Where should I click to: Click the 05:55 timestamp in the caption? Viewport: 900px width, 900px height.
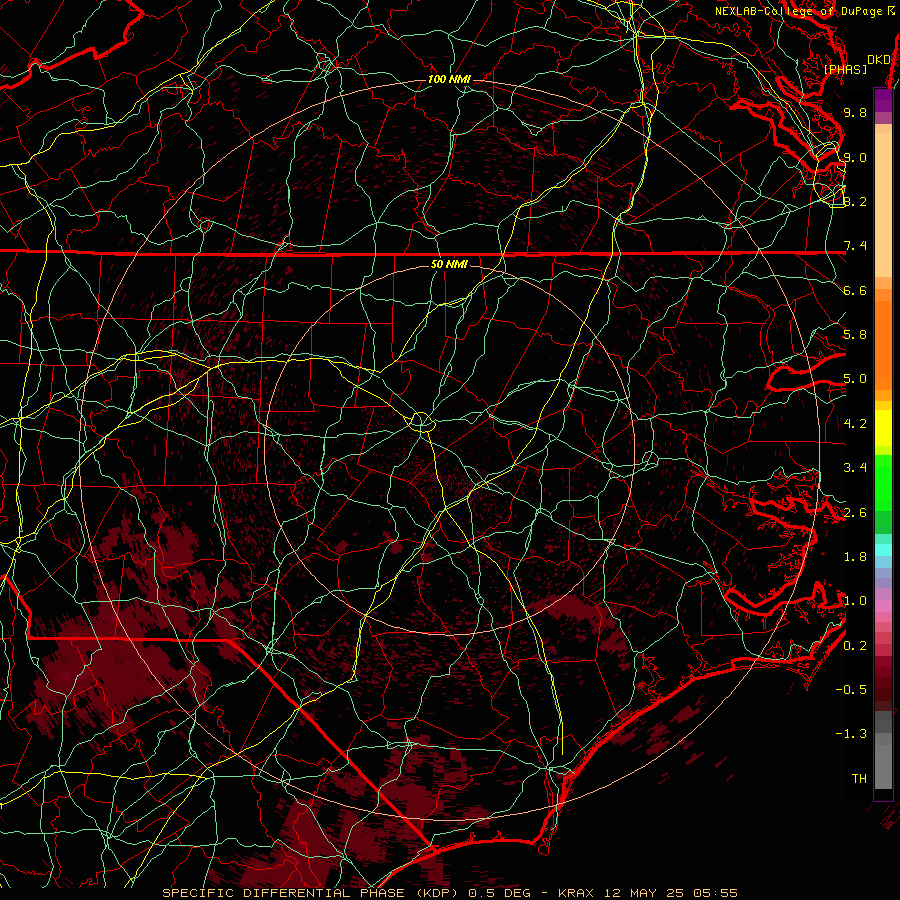pos(715,893)
